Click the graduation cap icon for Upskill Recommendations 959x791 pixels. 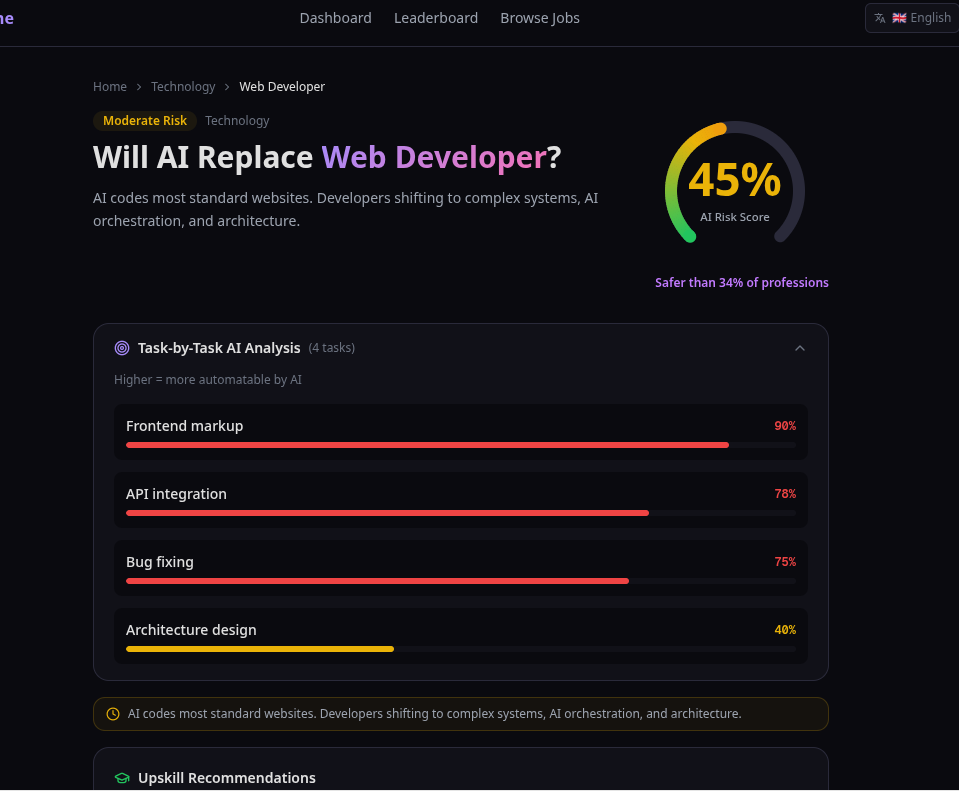tap(122, 777)
